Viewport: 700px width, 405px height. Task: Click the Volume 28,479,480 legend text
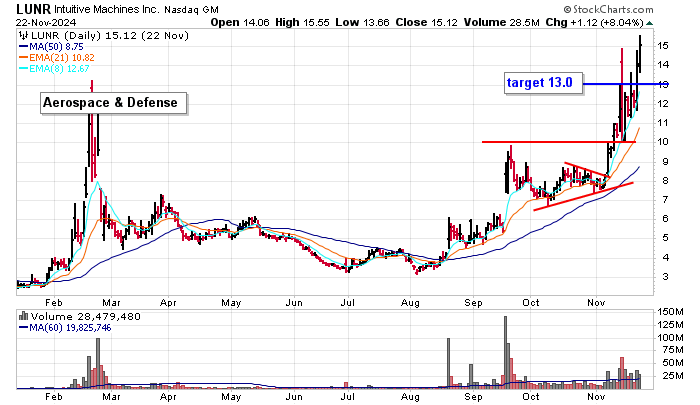[x=85, y=317]
